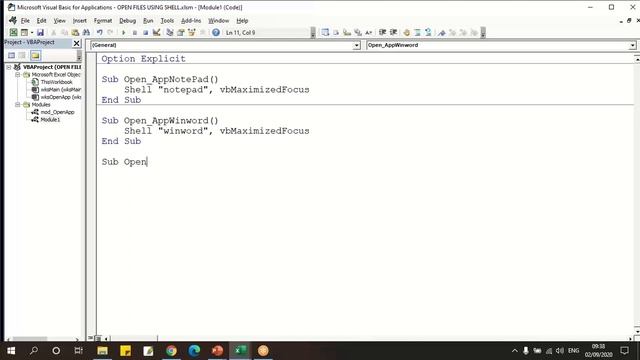
Task: Toggle Breakpoint hand icon
Action: pyautogui.click(x=407, y=32)
